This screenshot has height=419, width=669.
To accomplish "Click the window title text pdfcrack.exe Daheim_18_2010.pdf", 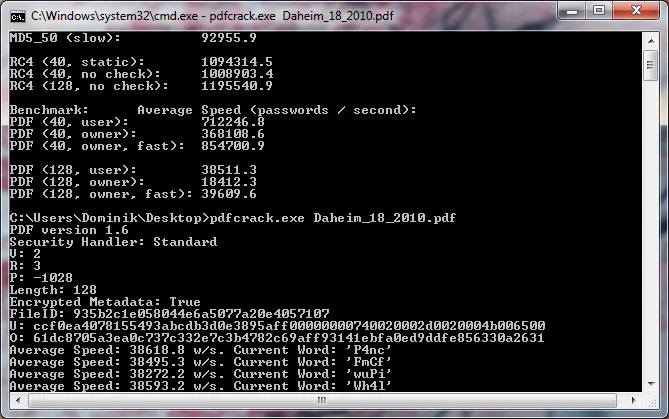I will tap(301, 16).
